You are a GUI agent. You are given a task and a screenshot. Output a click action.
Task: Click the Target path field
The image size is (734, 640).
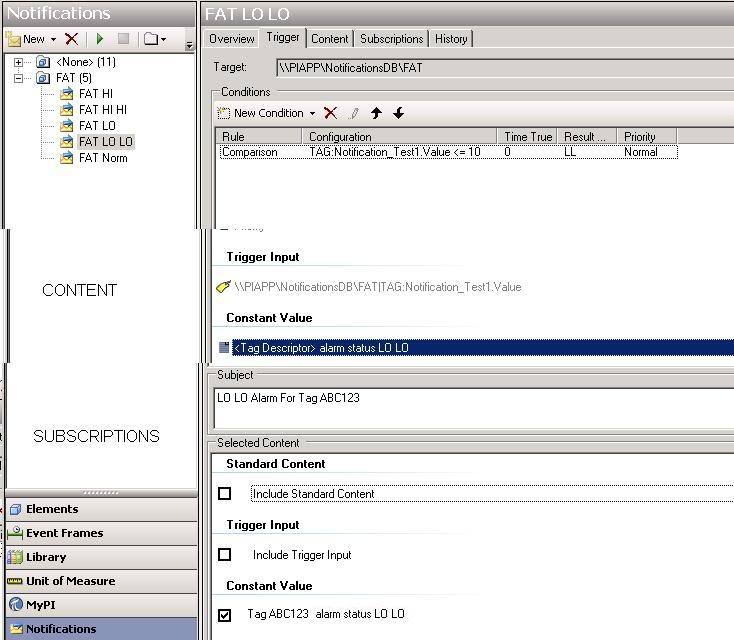click(x=505, y=68)
